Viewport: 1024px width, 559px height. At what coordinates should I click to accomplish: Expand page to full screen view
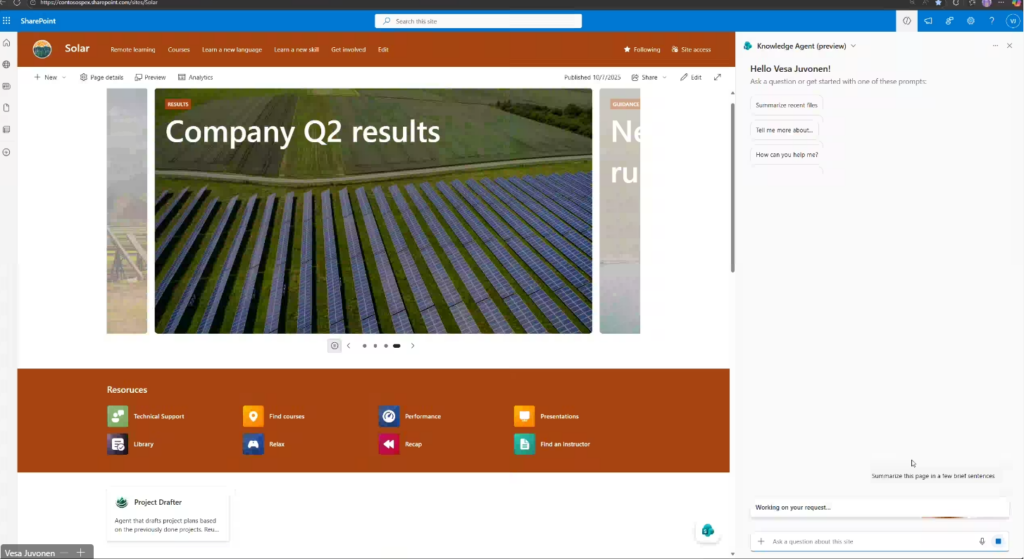point(717,77)
